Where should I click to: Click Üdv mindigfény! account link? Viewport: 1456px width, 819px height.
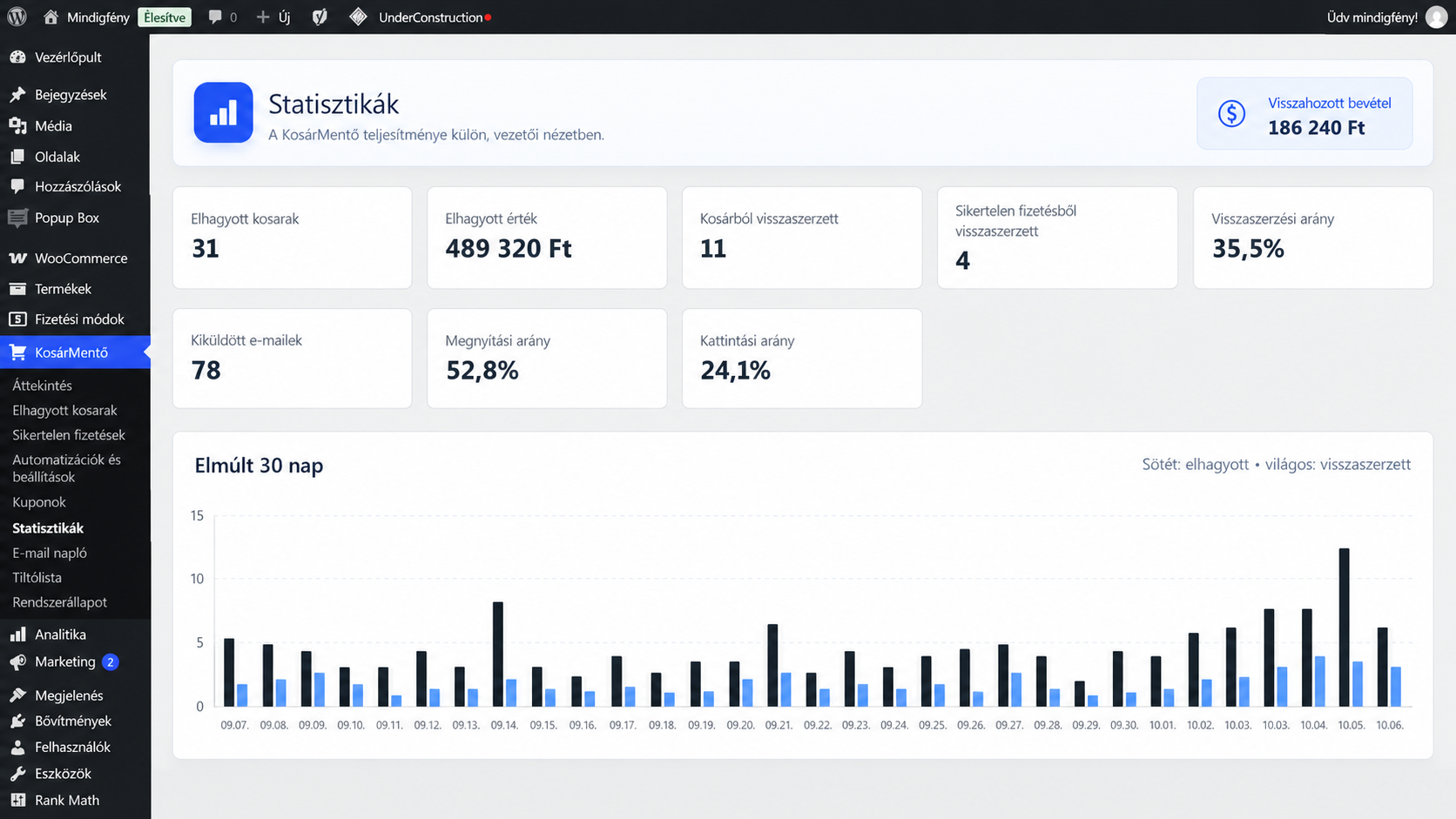coord(1372,17)
